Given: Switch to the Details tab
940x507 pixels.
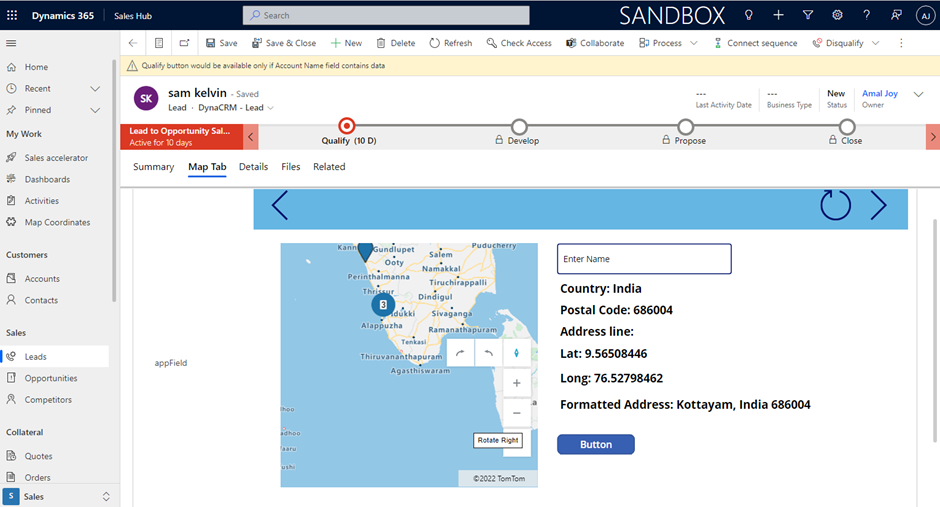Looking at the screenshot, I should pyautogui.click(x=253, y=167).
